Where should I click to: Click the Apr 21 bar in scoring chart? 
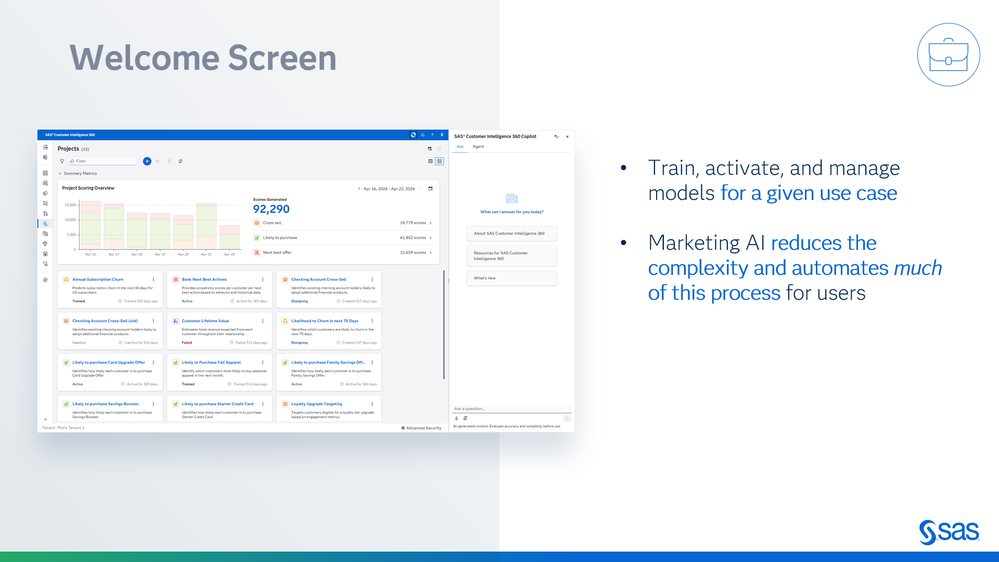[206, 226]
